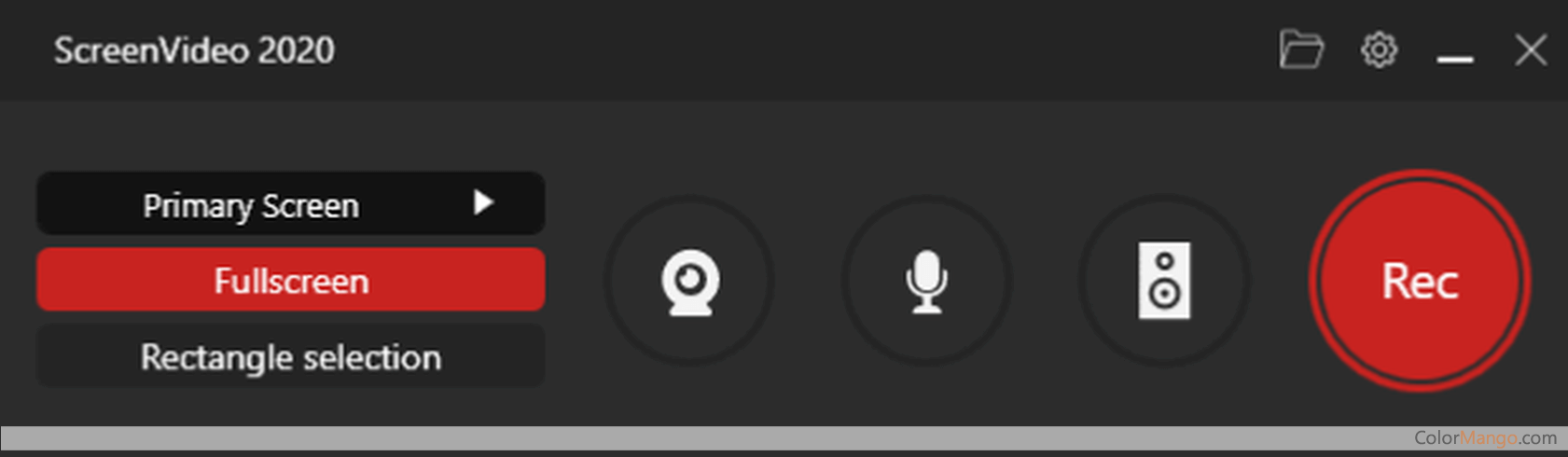Enable microphone audio capture

[926, 281]
